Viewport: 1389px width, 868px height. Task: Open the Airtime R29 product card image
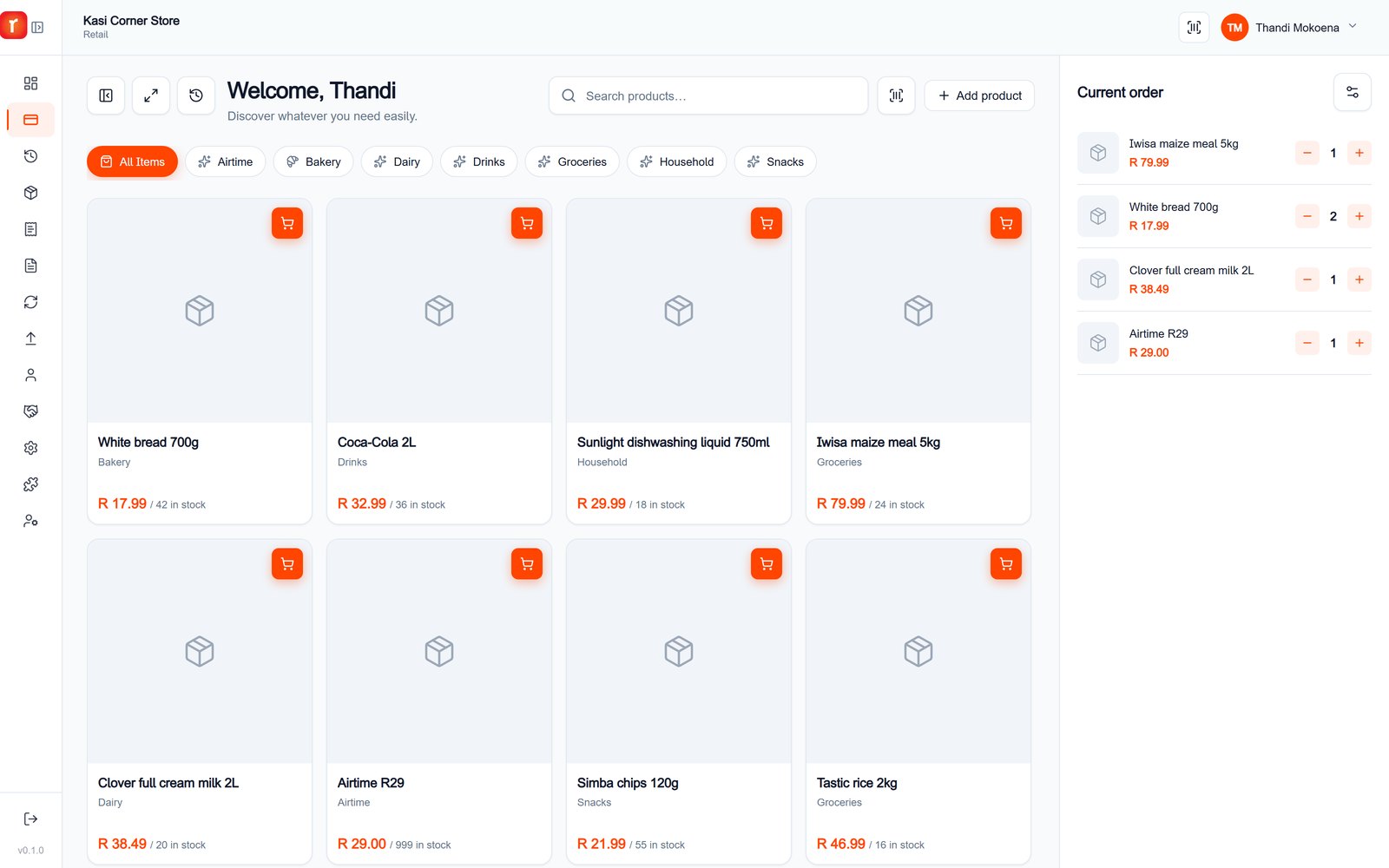[439, 651]
